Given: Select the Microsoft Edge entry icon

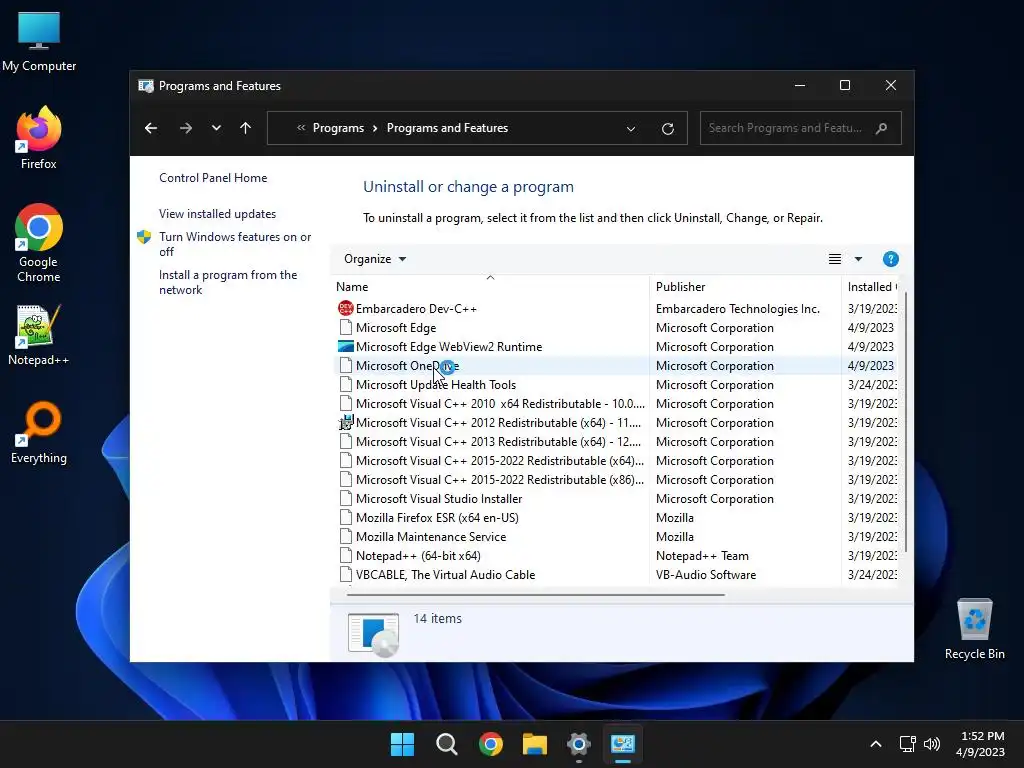Looking at the screenshot, I should pos(345,328).
